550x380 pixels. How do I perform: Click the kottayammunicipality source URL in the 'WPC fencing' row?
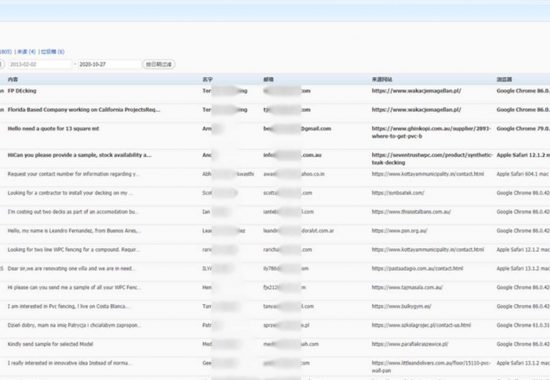[428, 250]
